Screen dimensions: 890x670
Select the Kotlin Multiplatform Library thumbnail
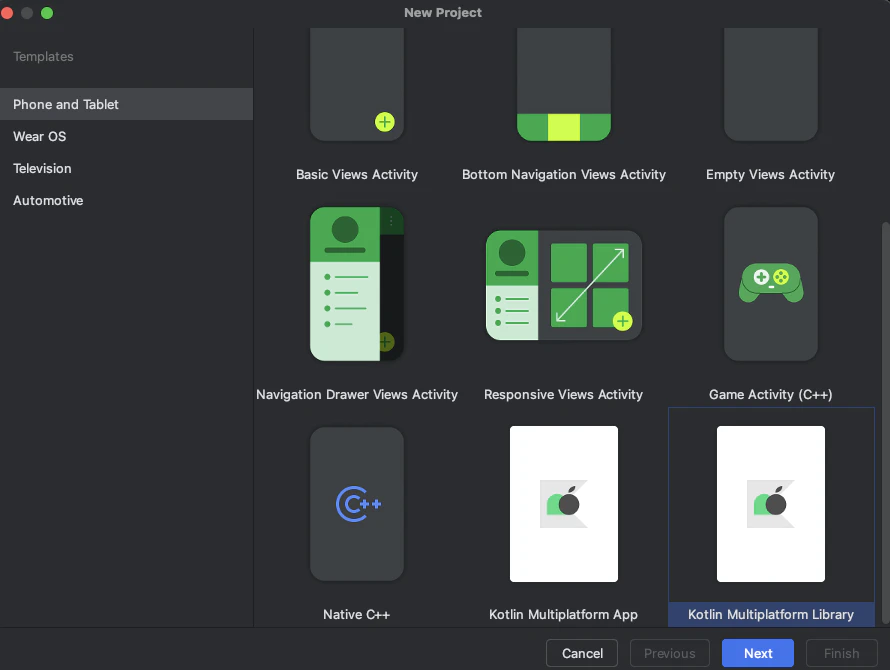click(771, 504)
